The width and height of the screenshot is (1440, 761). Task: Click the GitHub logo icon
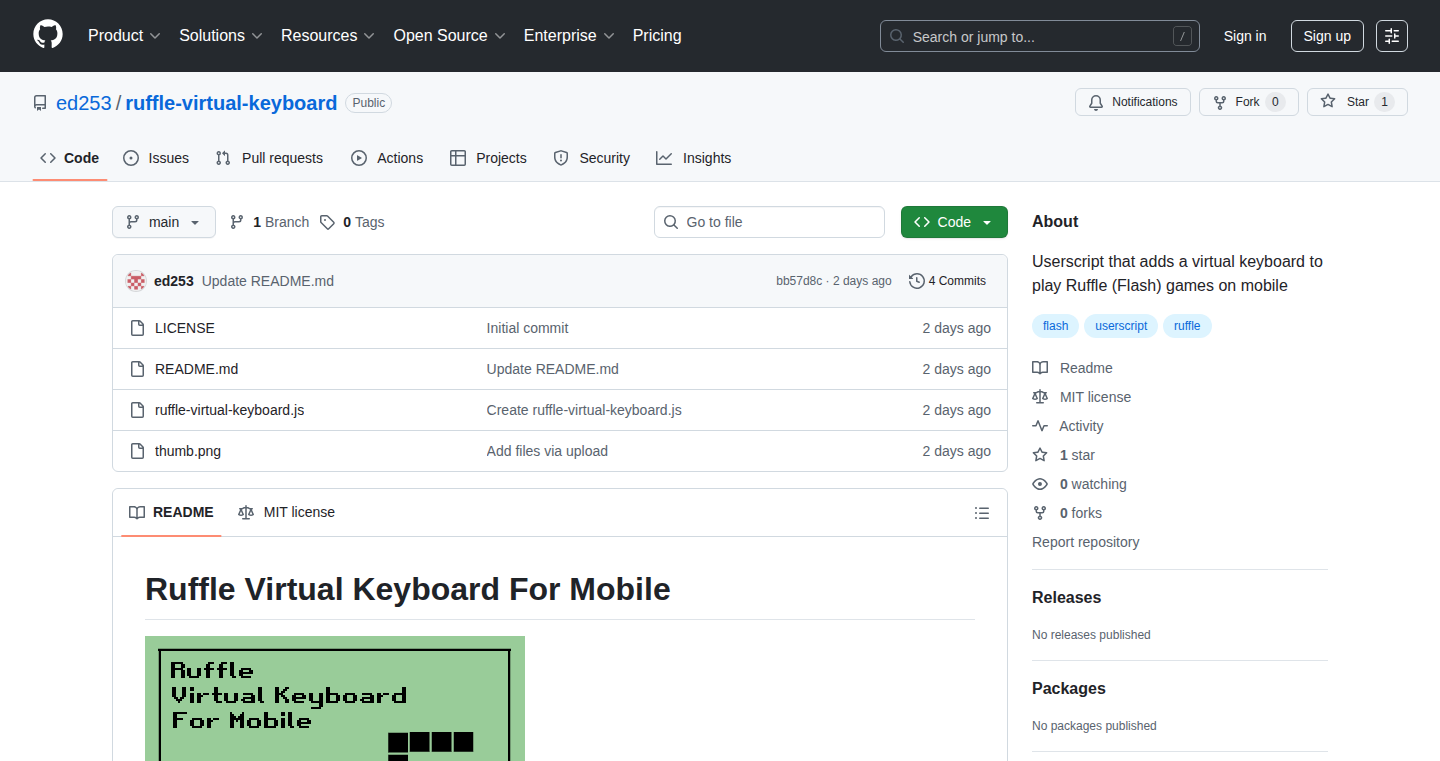[48, 35]
